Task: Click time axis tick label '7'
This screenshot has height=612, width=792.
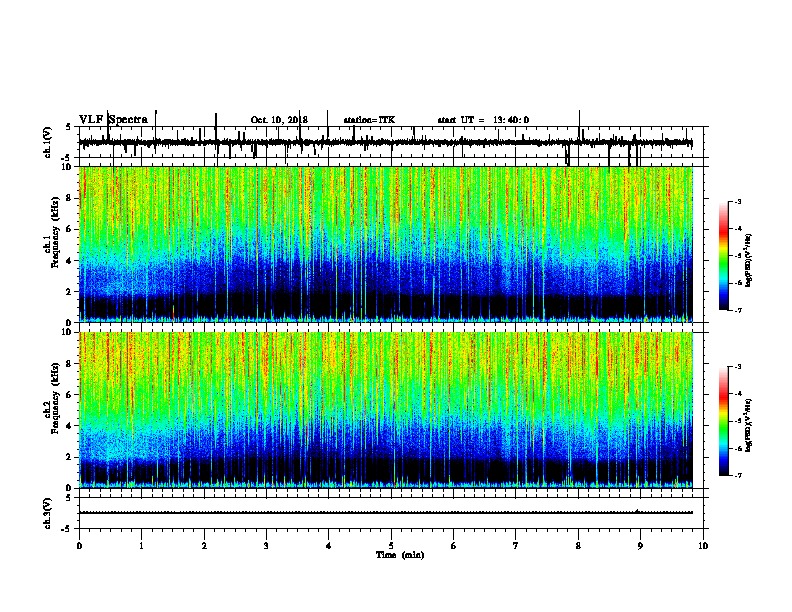Action: tap(515, 546)
